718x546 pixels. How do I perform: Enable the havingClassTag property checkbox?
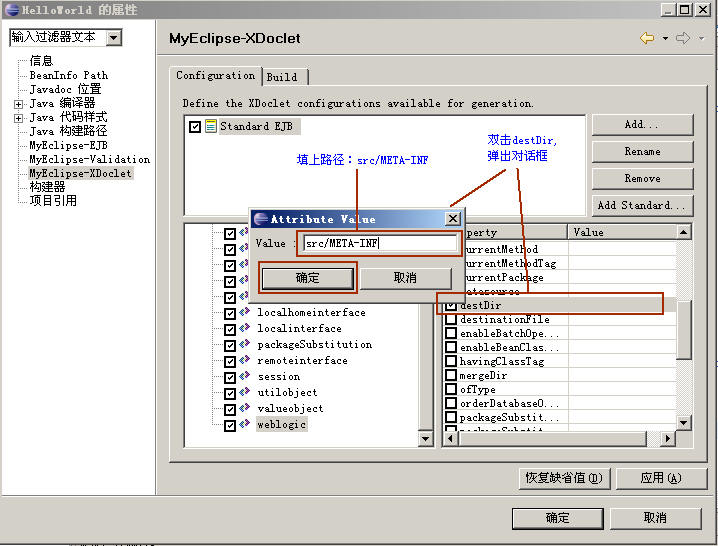(451, 361)
